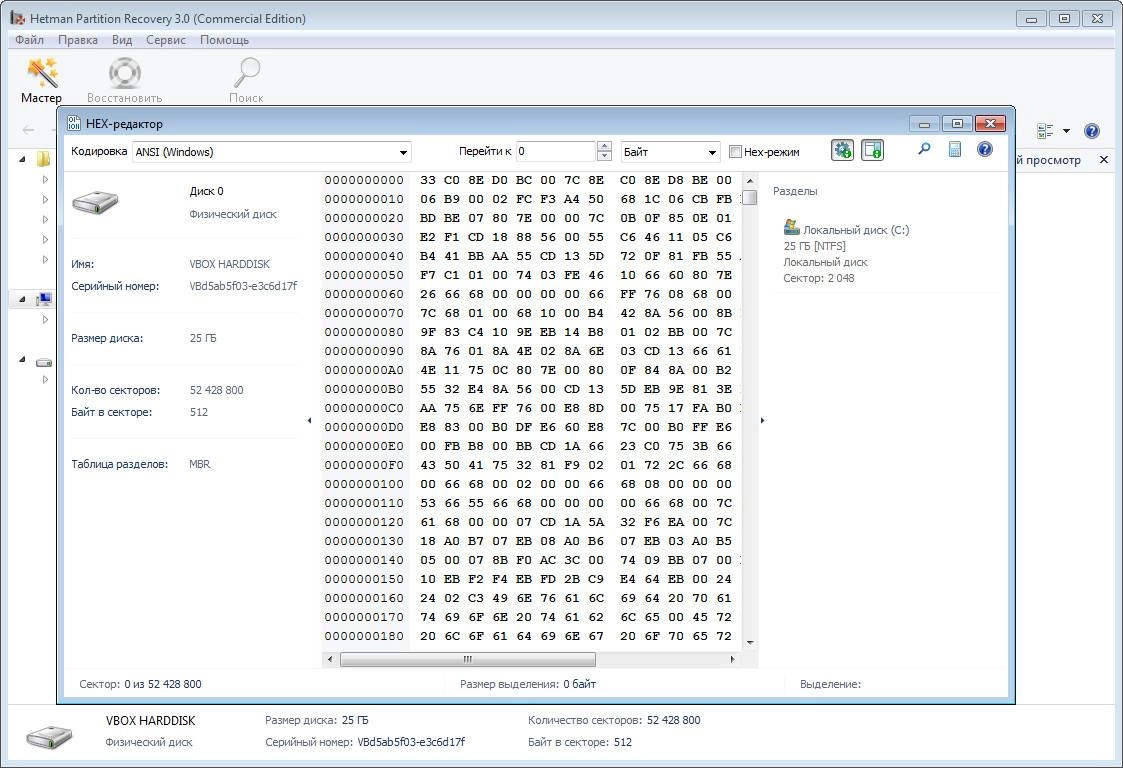The image size is (1123, 768).
Task: Click offset row 00000000F0
Action: [364, 465]
